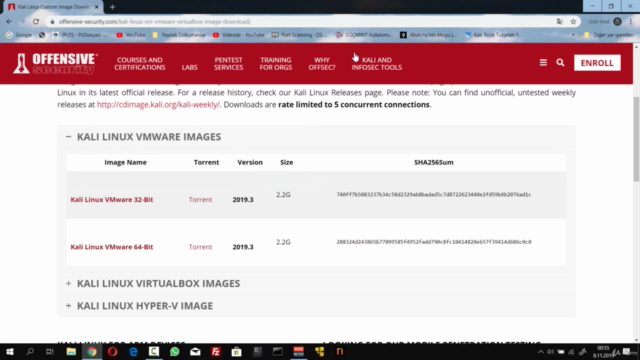Screen dimensions: 640x360
Task: Open WhatsApp from the taskbar
Action: click(175, 351)
